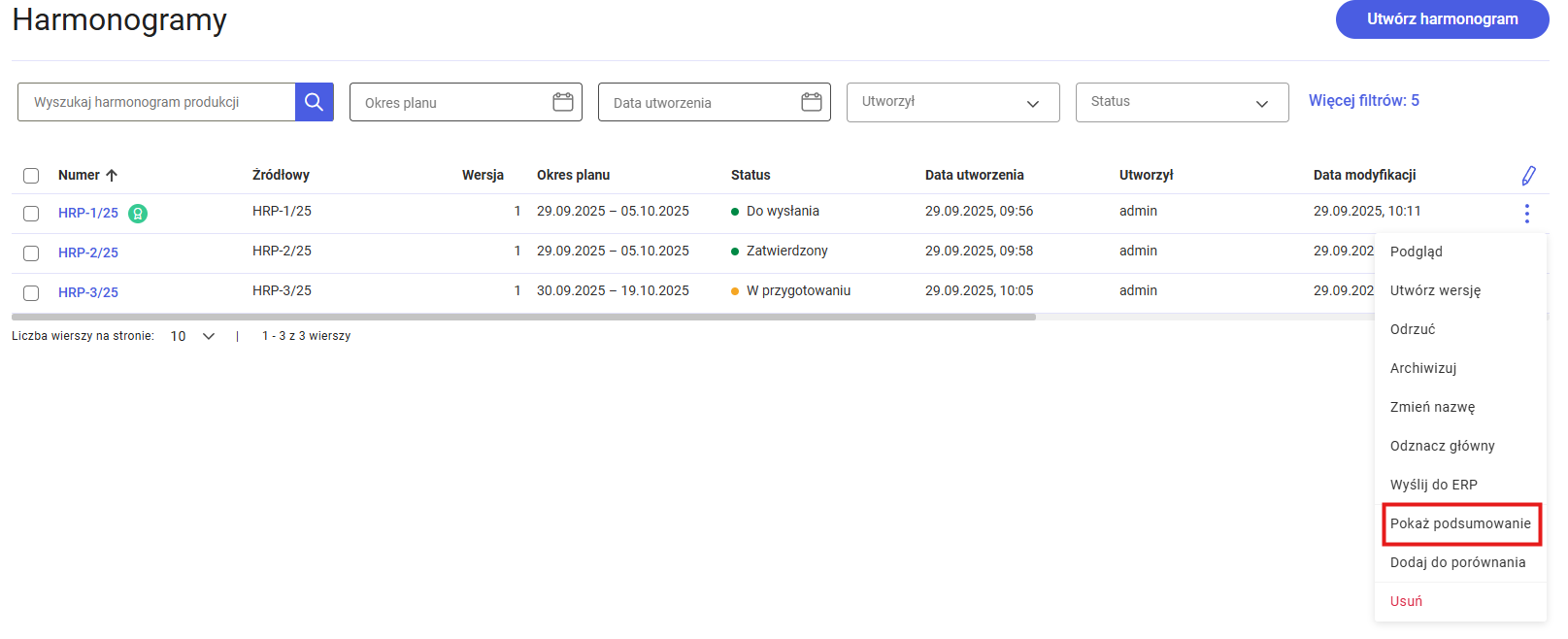Click the Utwórz harmonogram button
The height and width of the screenshot is (639, 1568).
[x=1442, y=19]
